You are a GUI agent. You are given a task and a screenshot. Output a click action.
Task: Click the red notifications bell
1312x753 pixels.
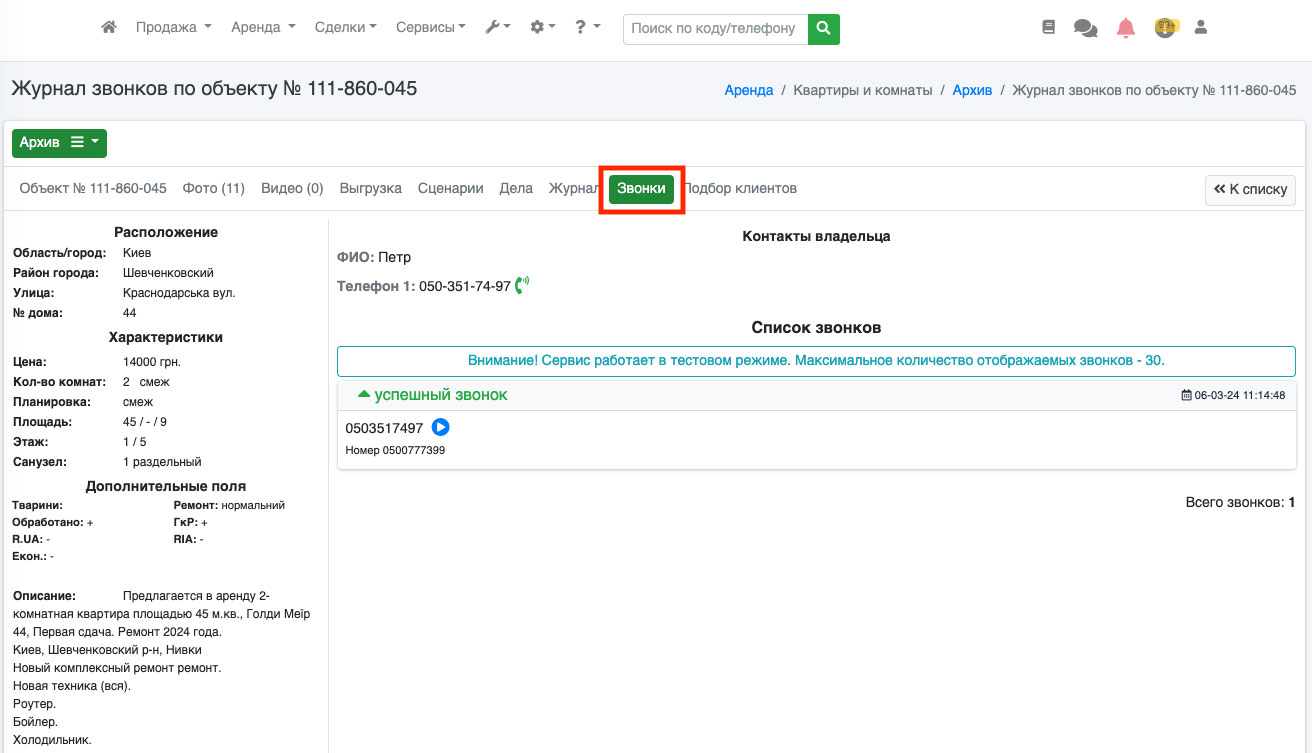coord(1126,28)
